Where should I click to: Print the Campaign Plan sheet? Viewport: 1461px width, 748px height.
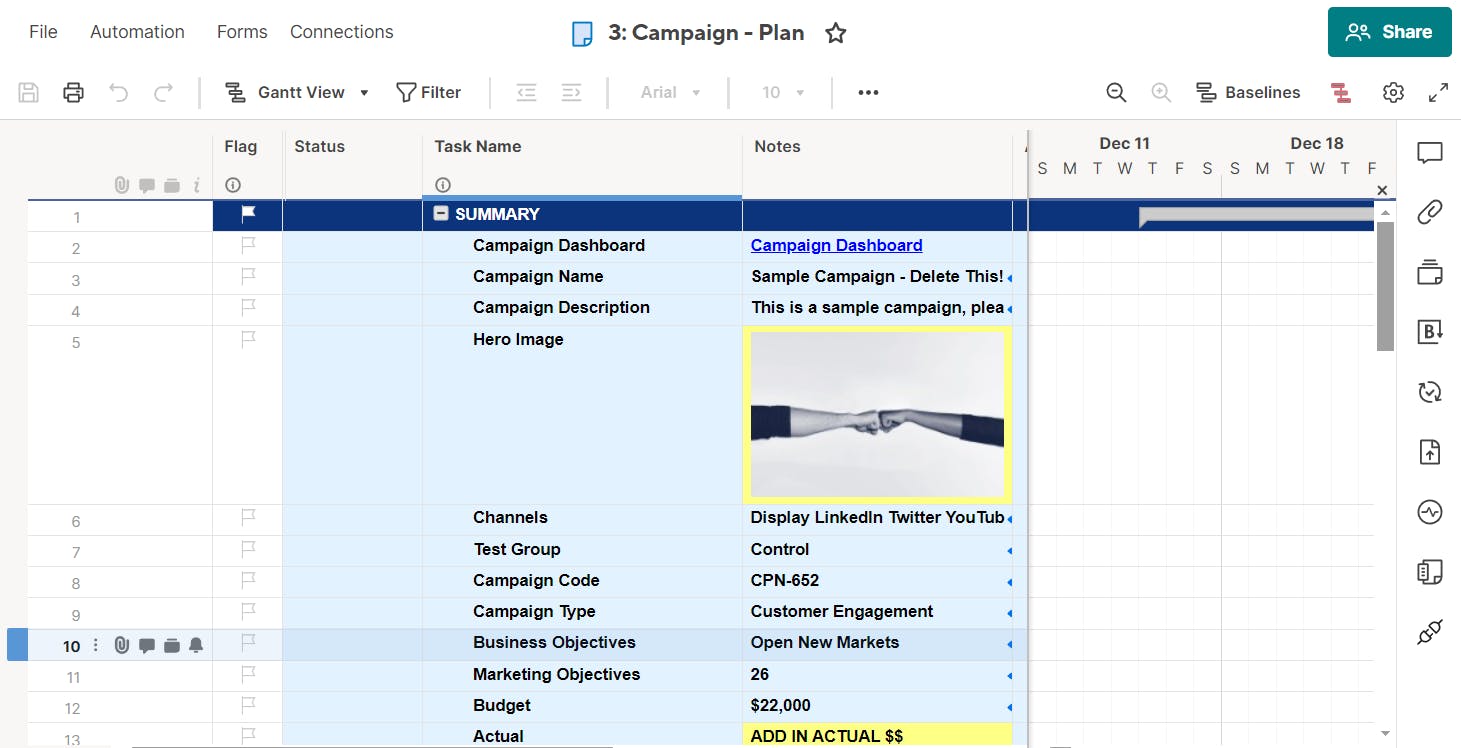click(x=73, y=92)
